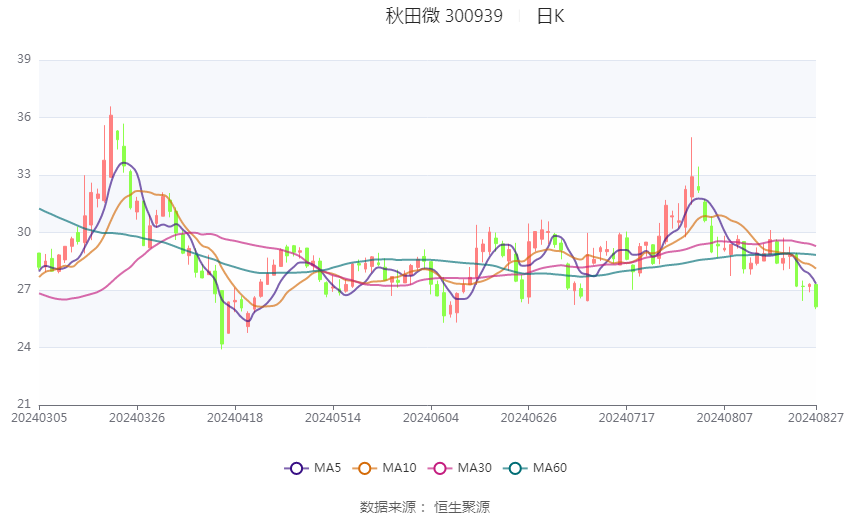850x517 pixels.
Task: Select x-axis date label 20240807
Action: coord(725,418)
